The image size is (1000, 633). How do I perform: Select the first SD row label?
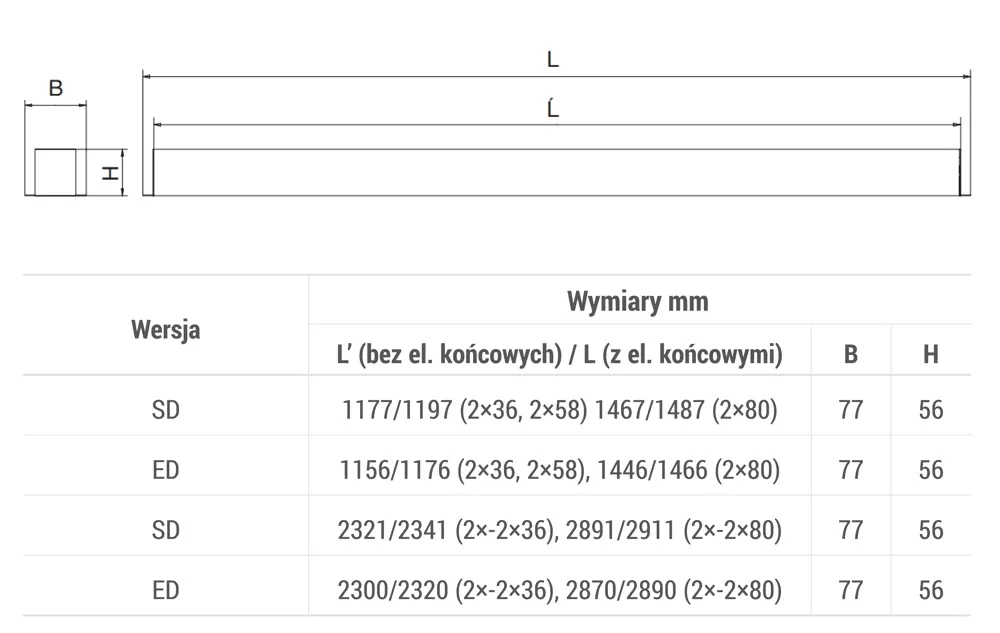pyautogui.click(x=166, y=409)
